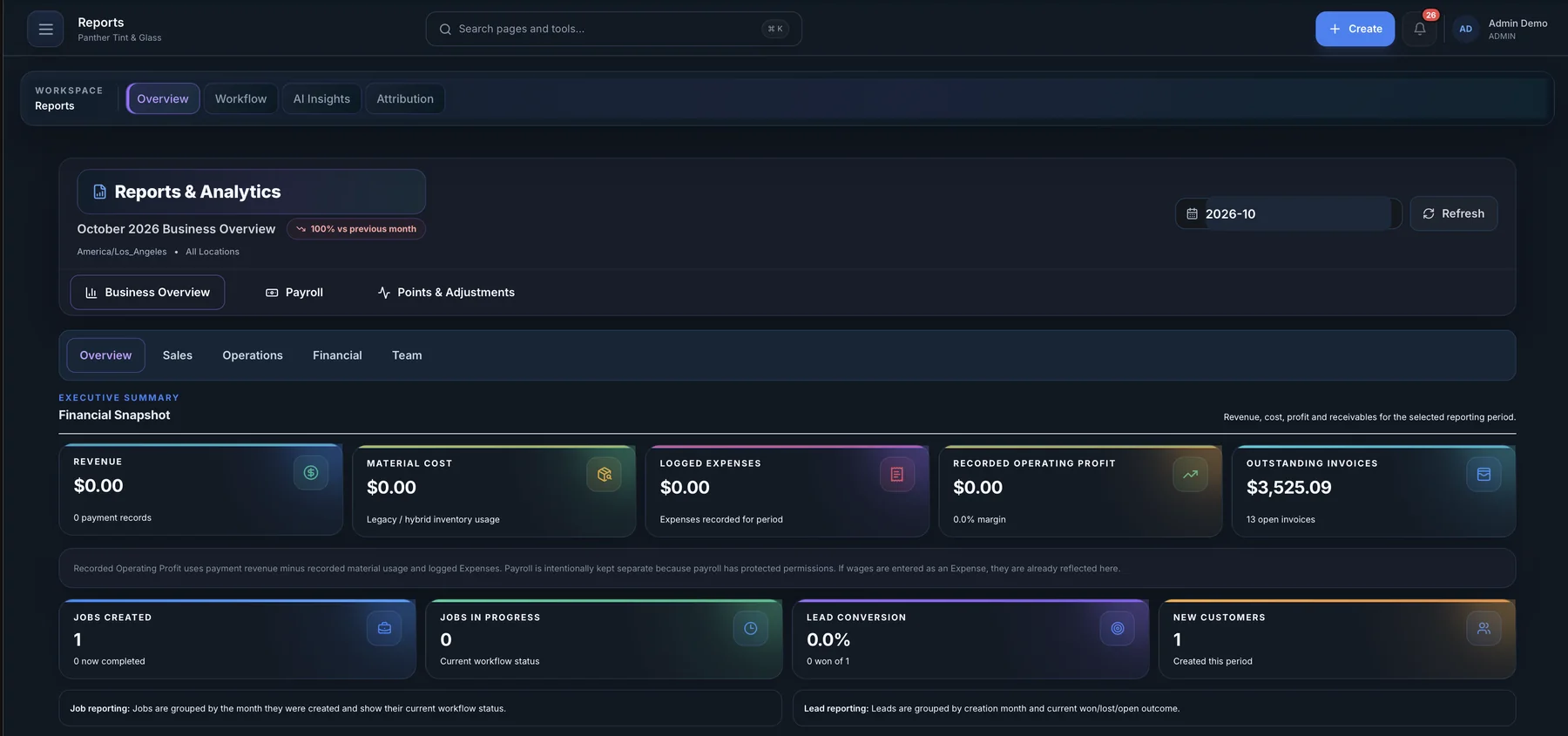Switch to the Payroll section

(x=294, y=293)
